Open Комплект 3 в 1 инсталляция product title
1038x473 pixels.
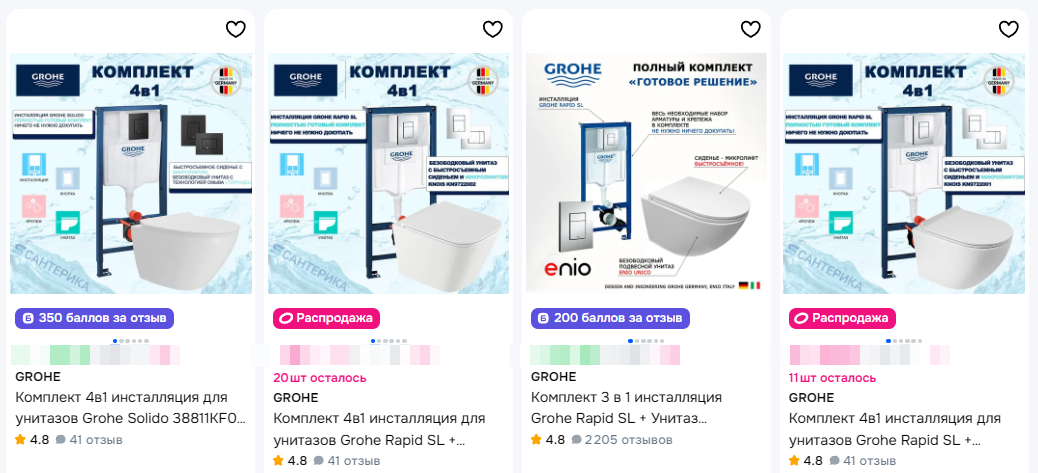tap(626, 408)
